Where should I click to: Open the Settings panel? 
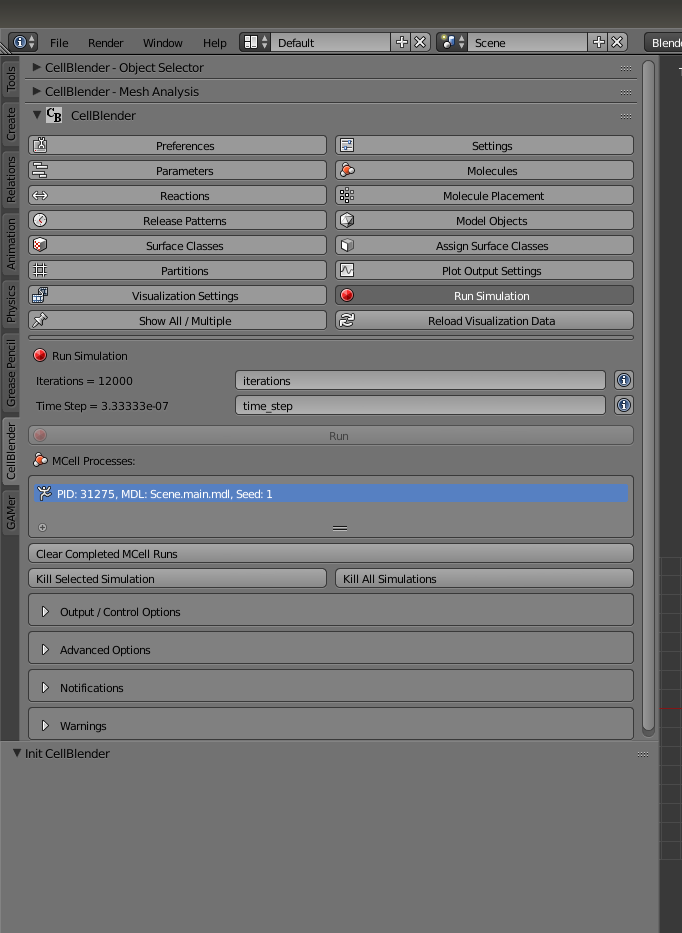pyautogui.click(x=484, y=145)
